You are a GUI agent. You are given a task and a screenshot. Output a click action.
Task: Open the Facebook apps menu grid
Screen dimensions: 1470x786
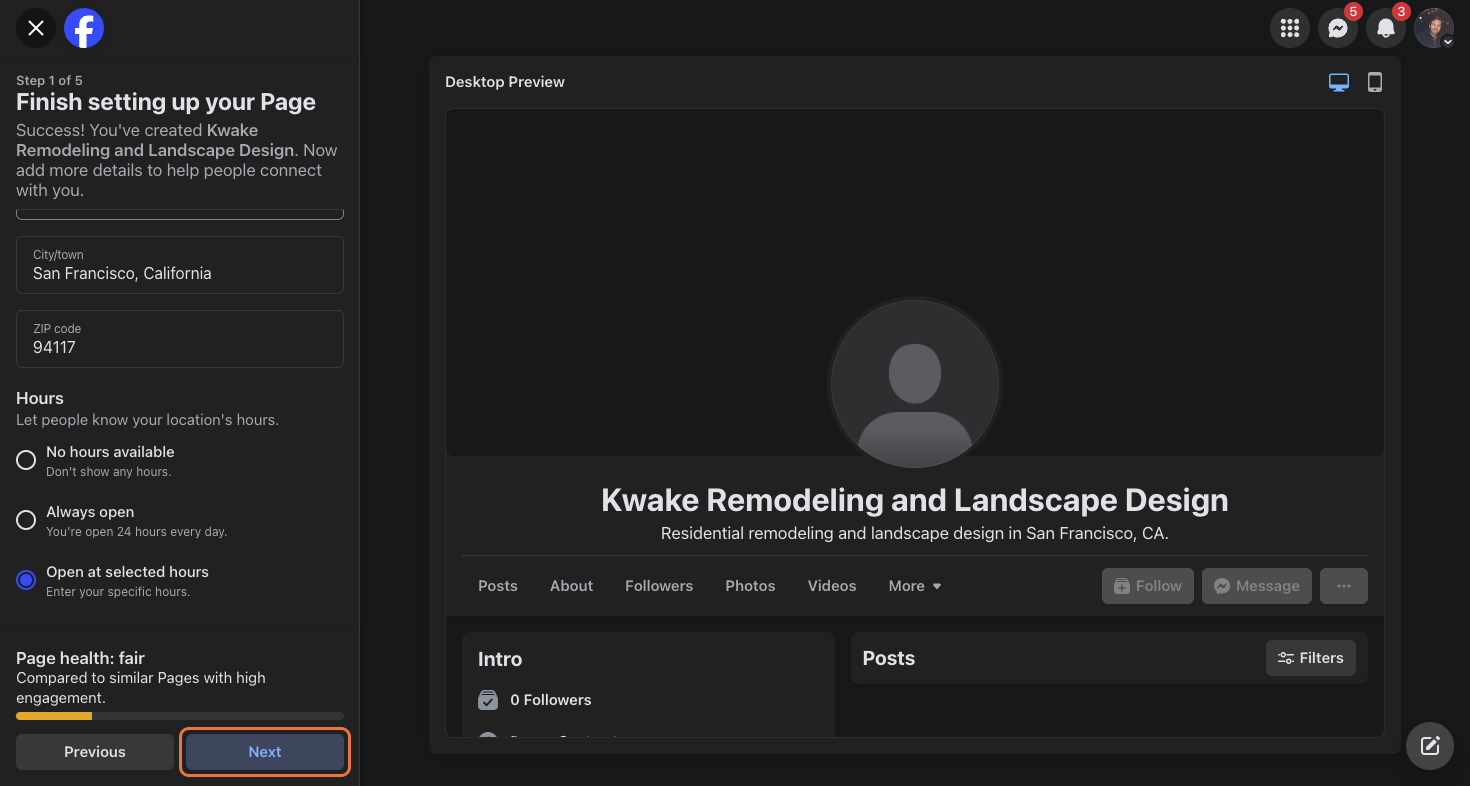tap(1290, 28)
